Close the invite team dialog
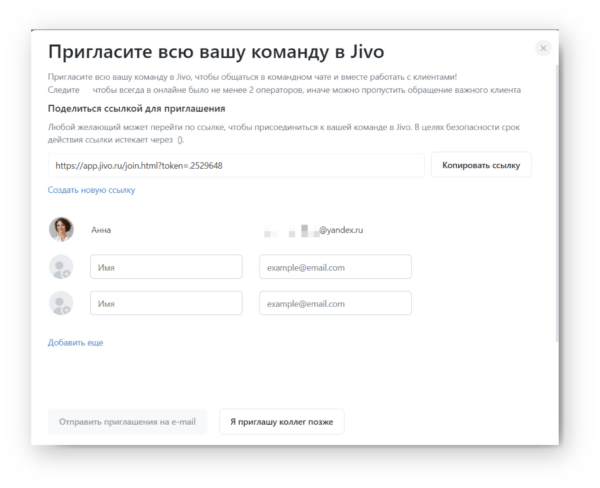The width and height of the screenshot is (600, 488). coord(543,48)
